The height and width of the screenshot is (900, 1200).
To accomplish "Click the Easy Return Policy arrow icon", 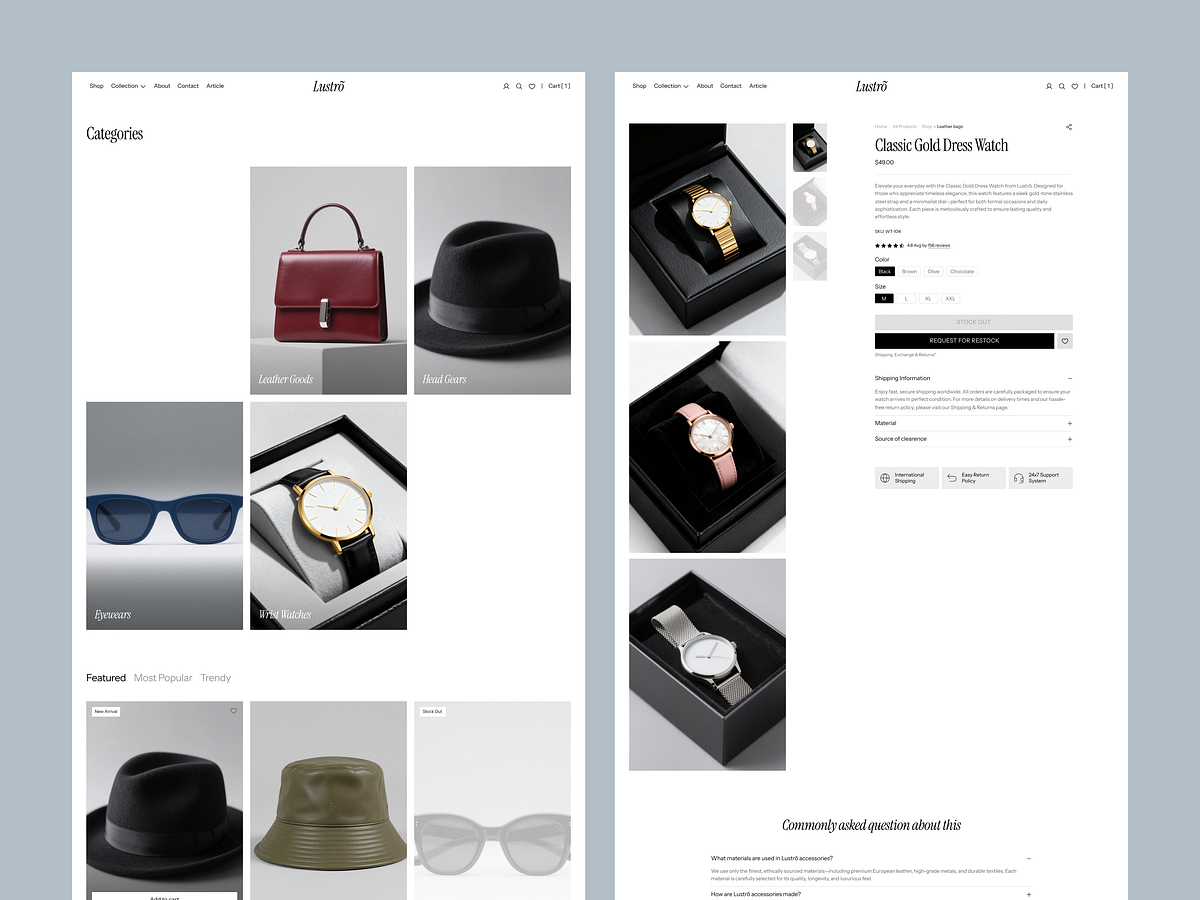I will 952,477.
